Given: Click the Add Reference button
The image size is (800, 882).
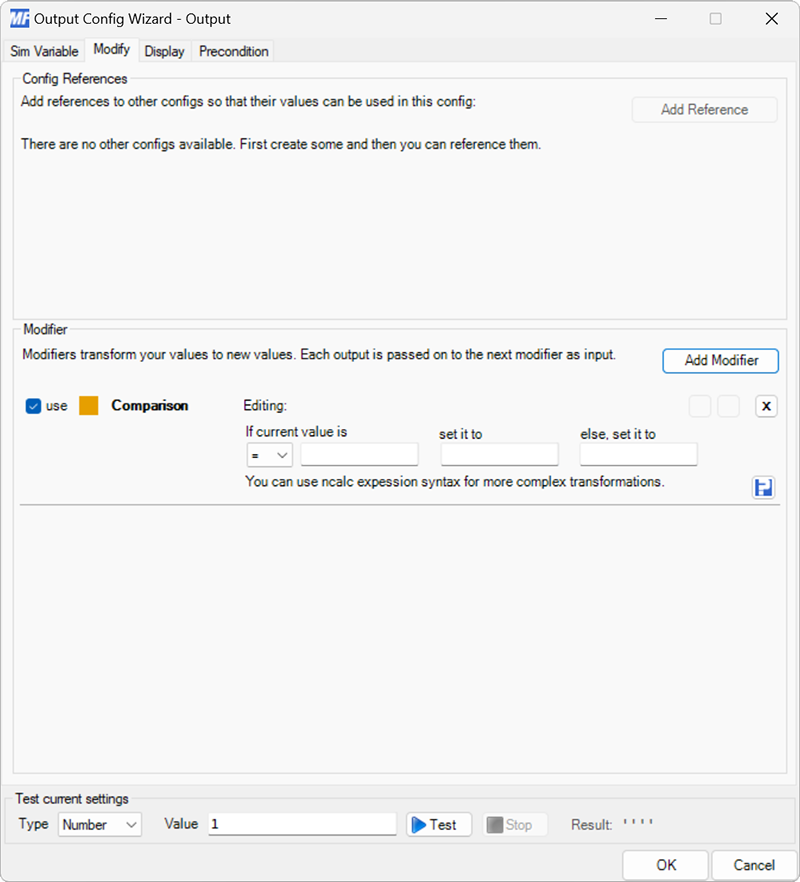Looking at the screenshot, I should [704, 109].
